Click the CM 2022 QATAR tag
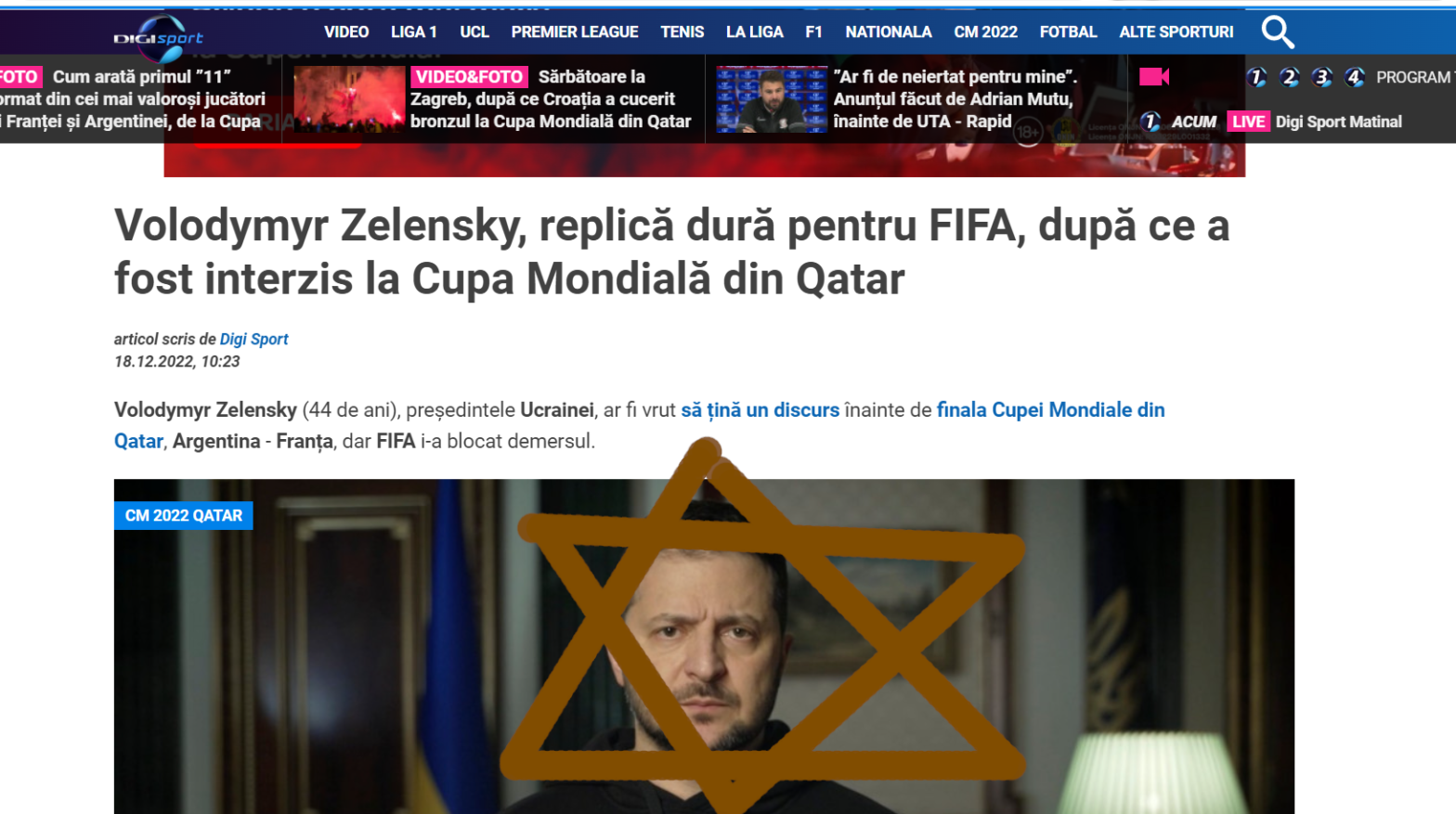The width and height of the screenshot is (1456, 814). click(x=184, y=515)
